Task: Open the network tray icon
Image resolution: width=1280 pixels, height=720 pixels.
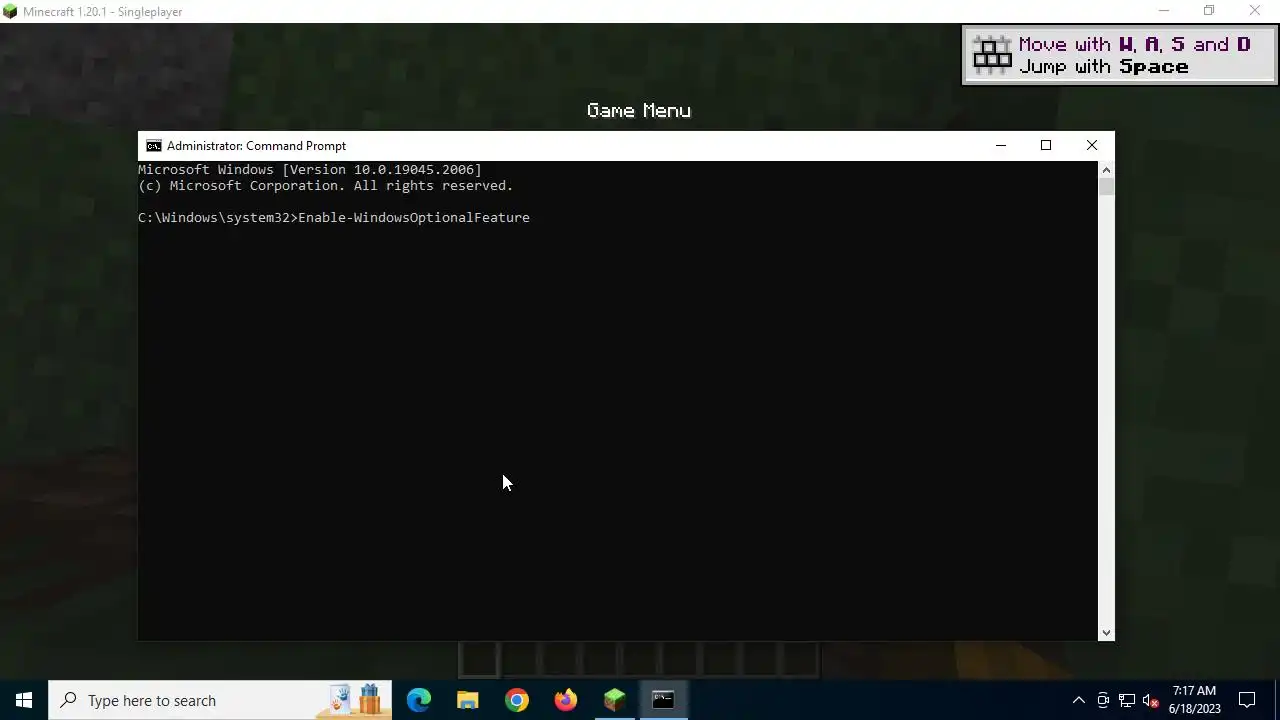Action: 1127,700
